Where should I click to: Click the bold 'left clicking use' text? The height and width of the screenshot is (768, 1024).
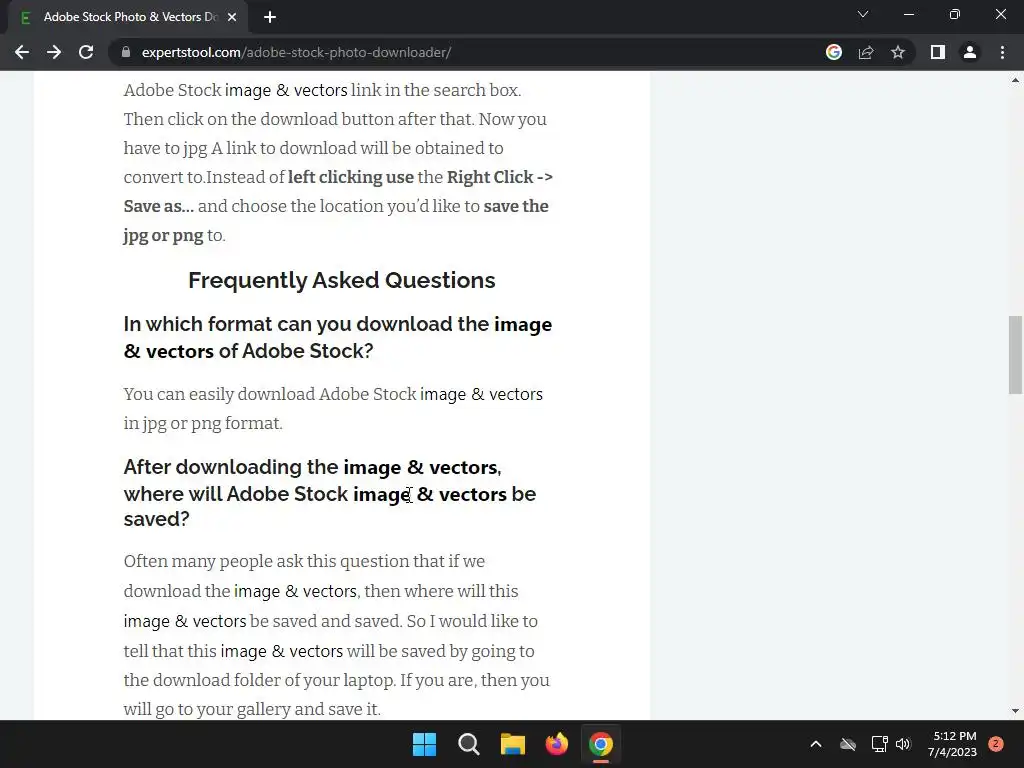(x=351, y=177)
